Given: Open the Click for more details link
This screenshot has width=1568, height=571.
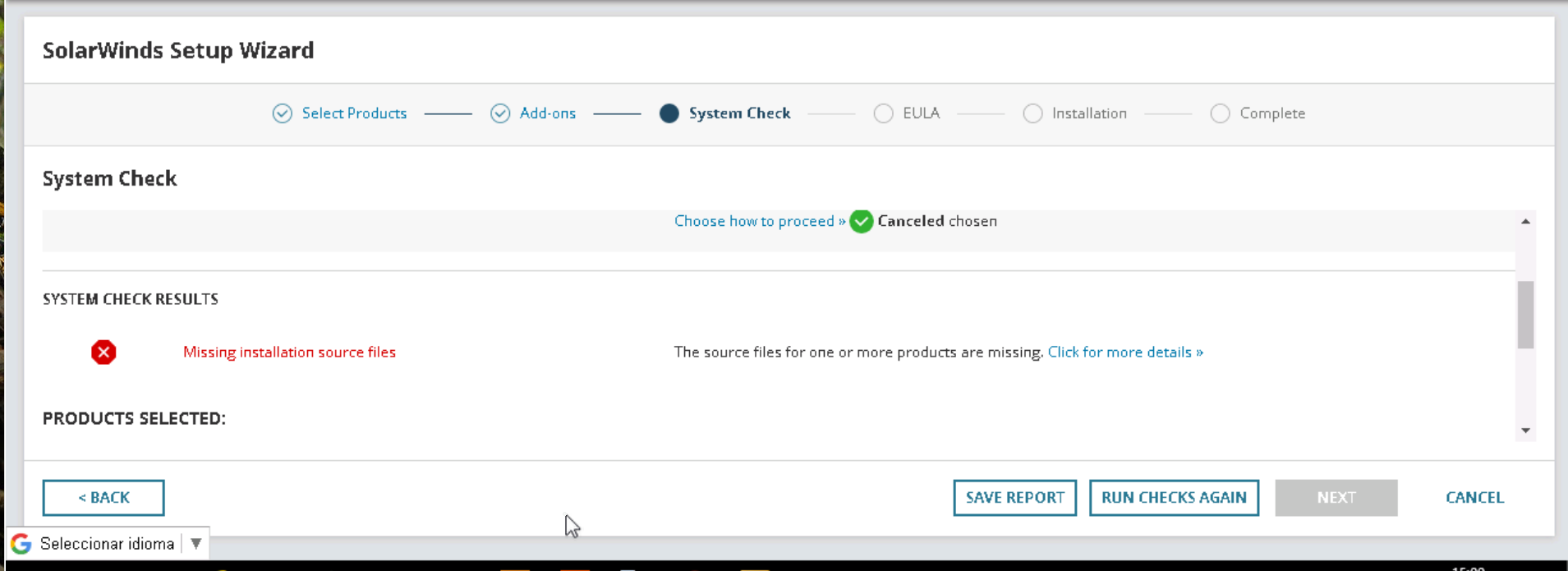Looking at the screenshot, I should pyautogui.click(x=1125, y=352).
